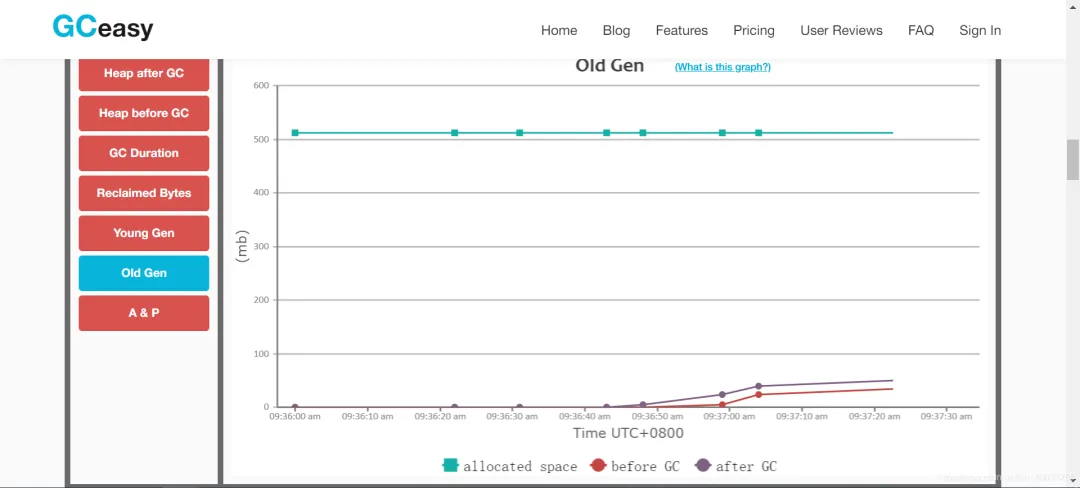
Task: Toggle the allocated space legend marker
Action: pos(450,466)
